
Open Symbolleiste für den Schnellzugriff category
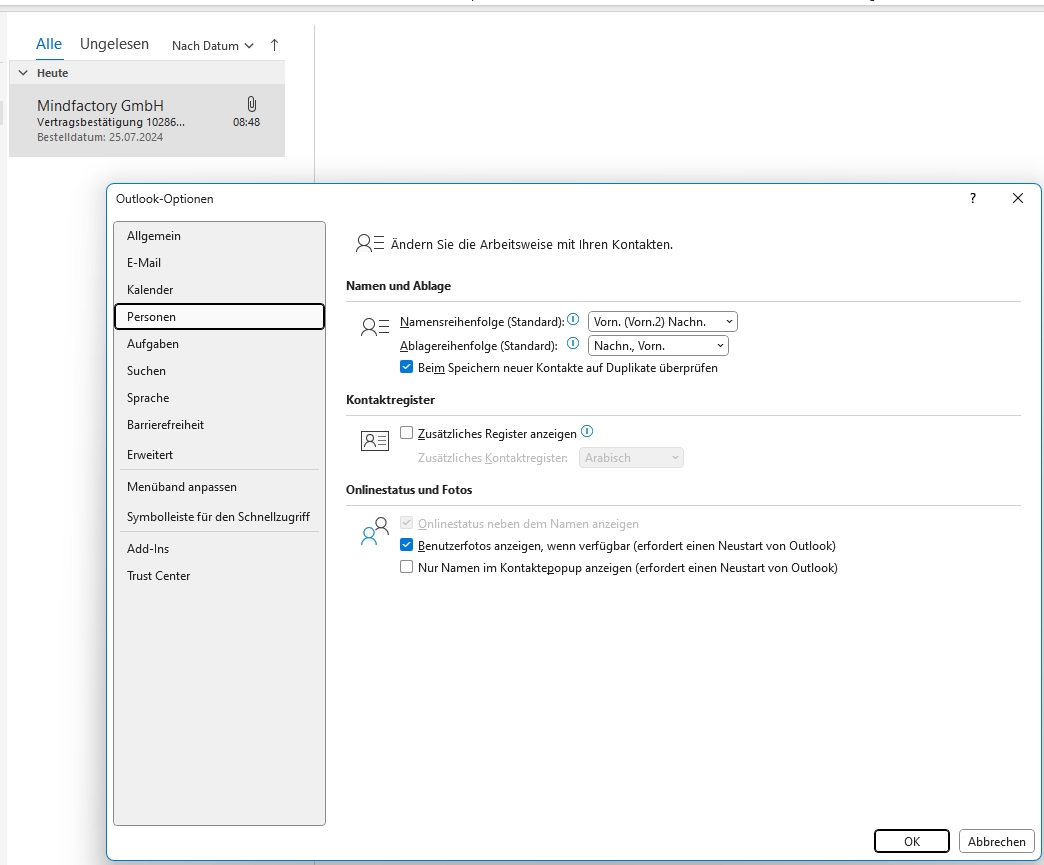point(219,517)
